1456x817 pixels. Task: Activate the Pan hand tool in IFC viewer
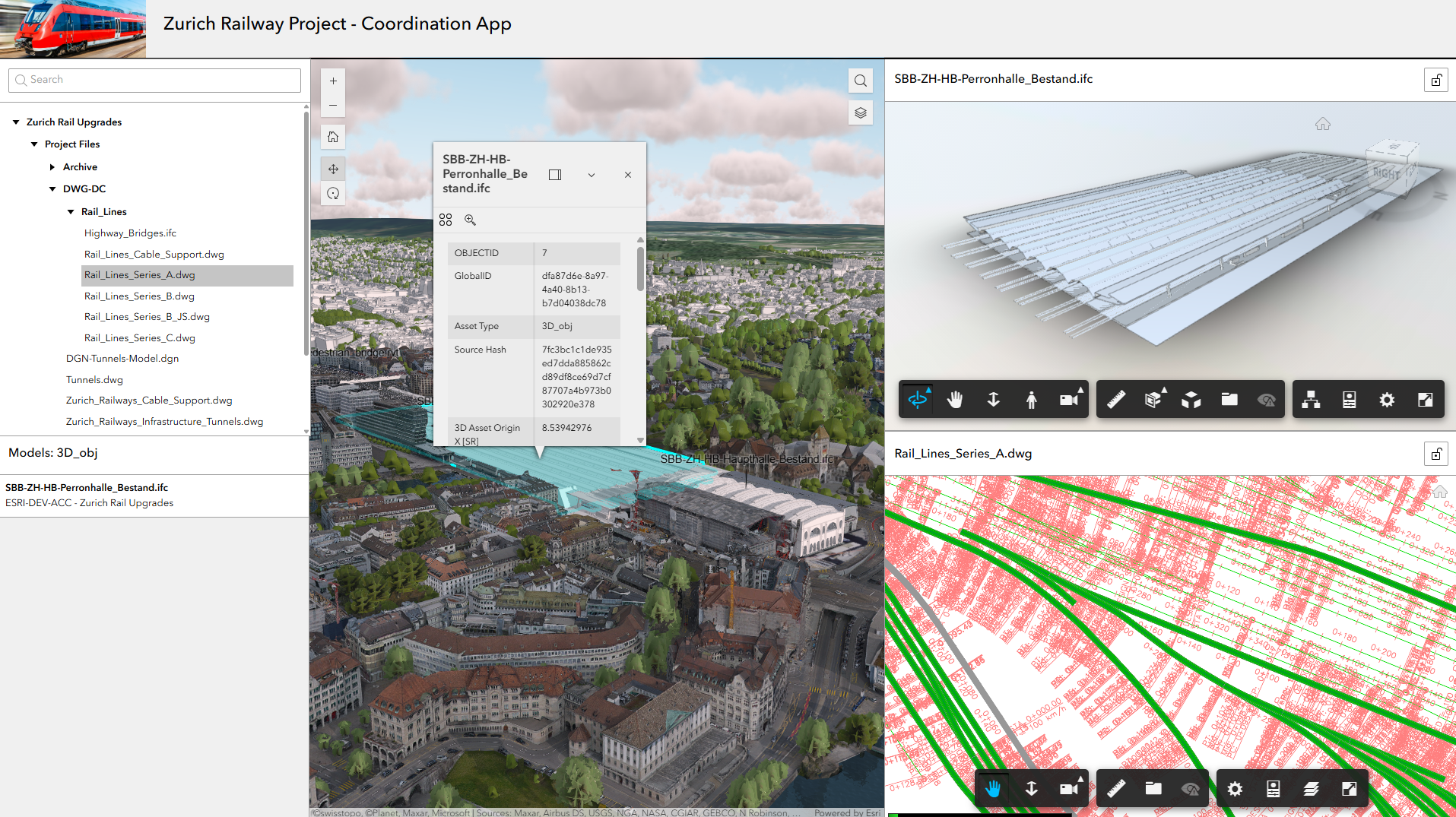coord(955,399)
